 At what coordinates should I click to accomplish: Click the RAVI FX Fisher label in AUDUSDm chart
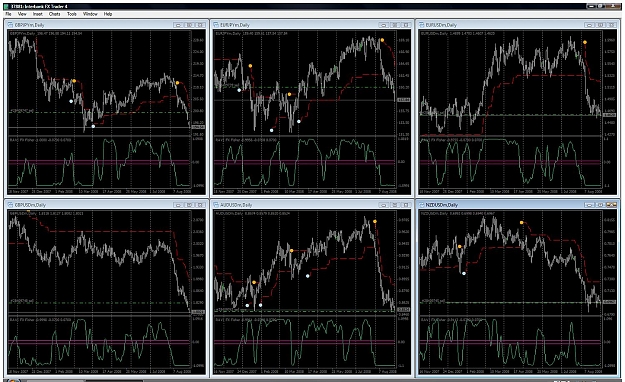[229, 320]
